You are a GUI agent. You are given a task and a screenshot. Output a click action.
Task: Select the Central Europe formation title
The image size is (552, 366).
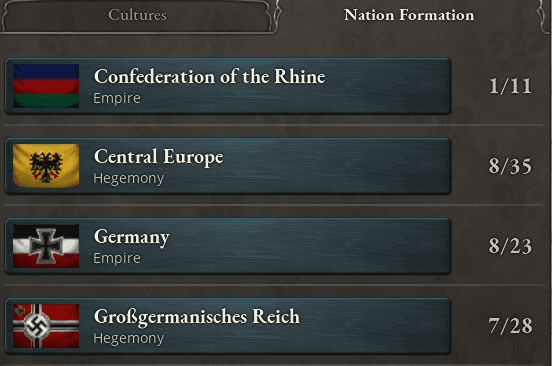pos(158,157)
